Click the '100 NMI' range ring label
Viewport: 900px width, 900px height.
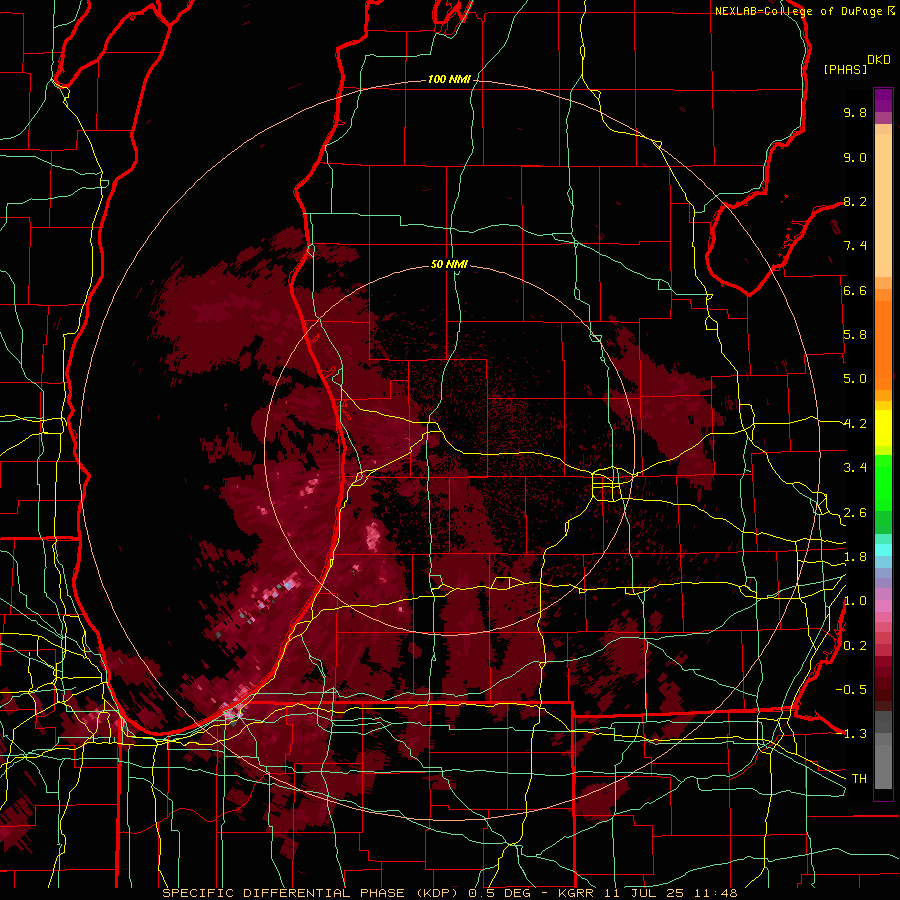tap(449, 79)
